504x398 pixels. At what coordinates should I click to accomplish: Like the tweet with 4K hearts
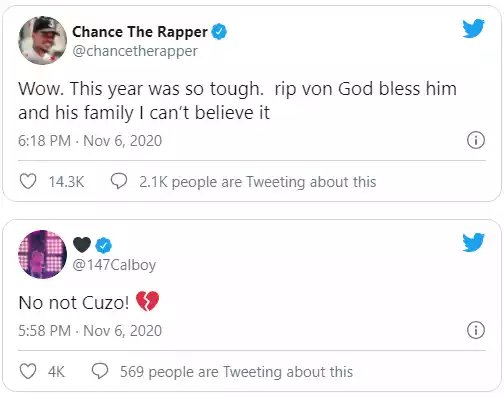coord(28,371)
